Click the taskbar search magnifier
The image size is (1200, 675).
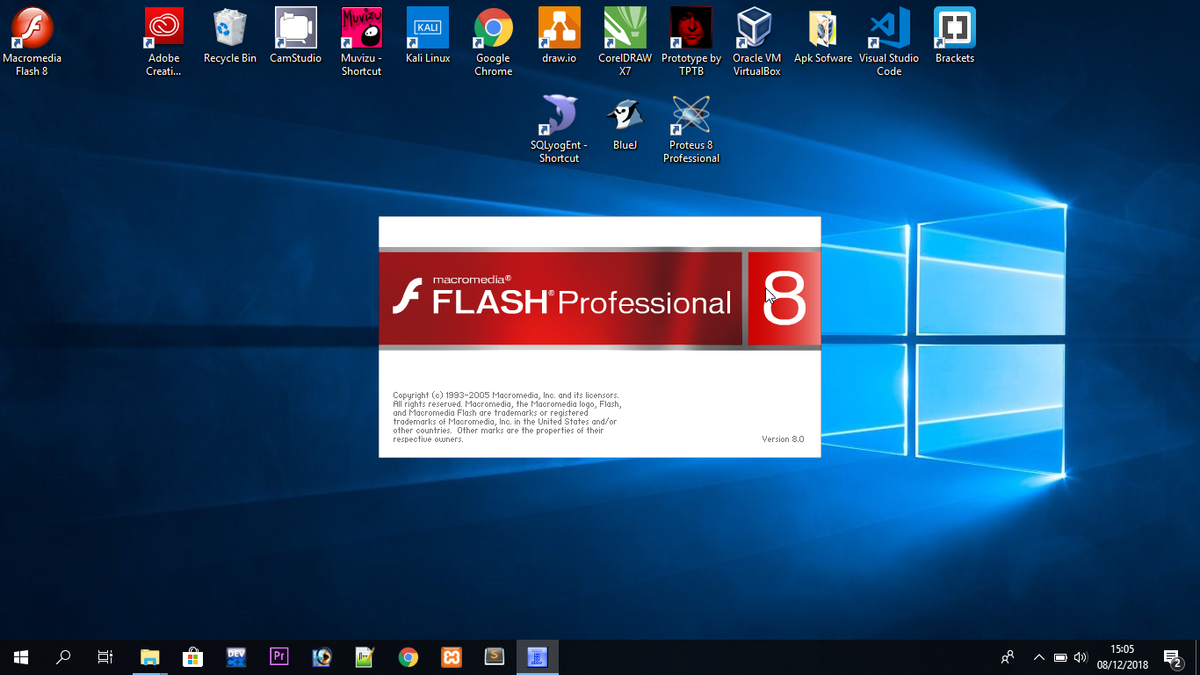(x=63, y=657)
